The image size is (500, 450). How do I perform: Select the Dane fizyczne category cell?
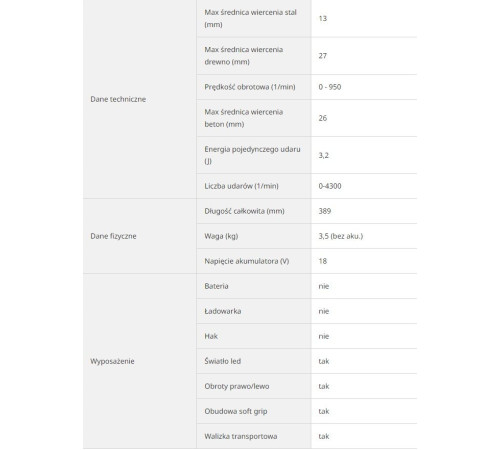140,236
